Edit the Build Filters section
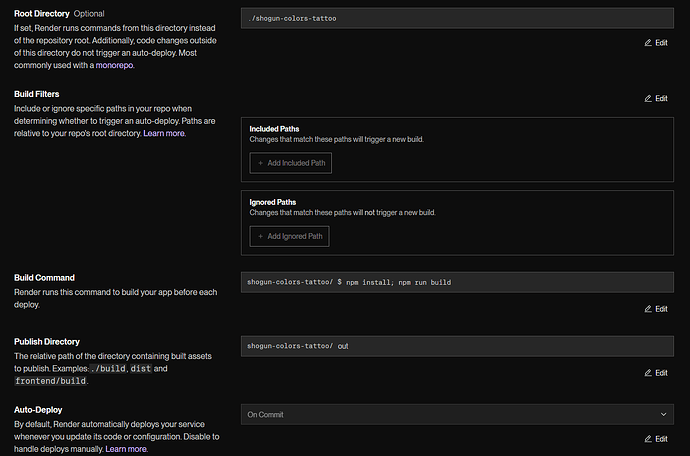 click(656, 99)
